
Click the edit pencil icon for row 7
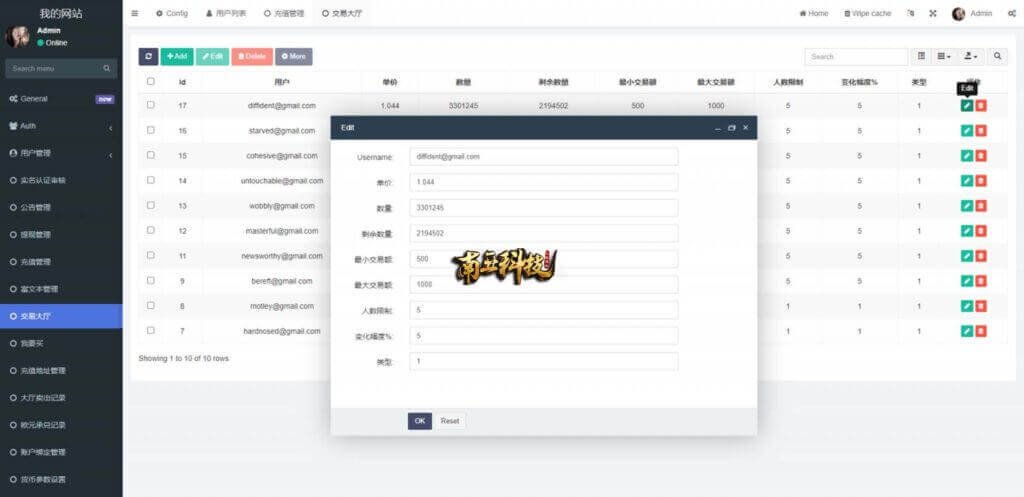pos(966,331)
